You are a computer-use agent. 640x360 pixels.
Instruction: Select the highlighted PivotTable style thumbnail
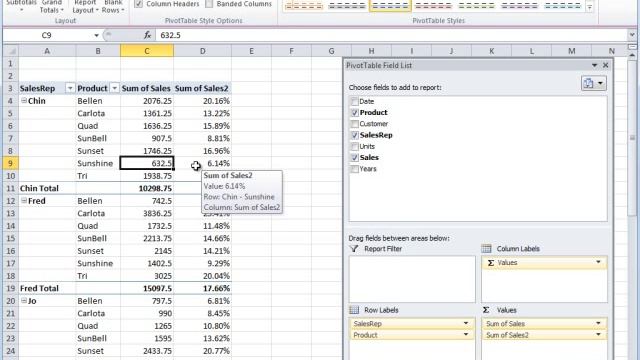[x=390, y=6]
